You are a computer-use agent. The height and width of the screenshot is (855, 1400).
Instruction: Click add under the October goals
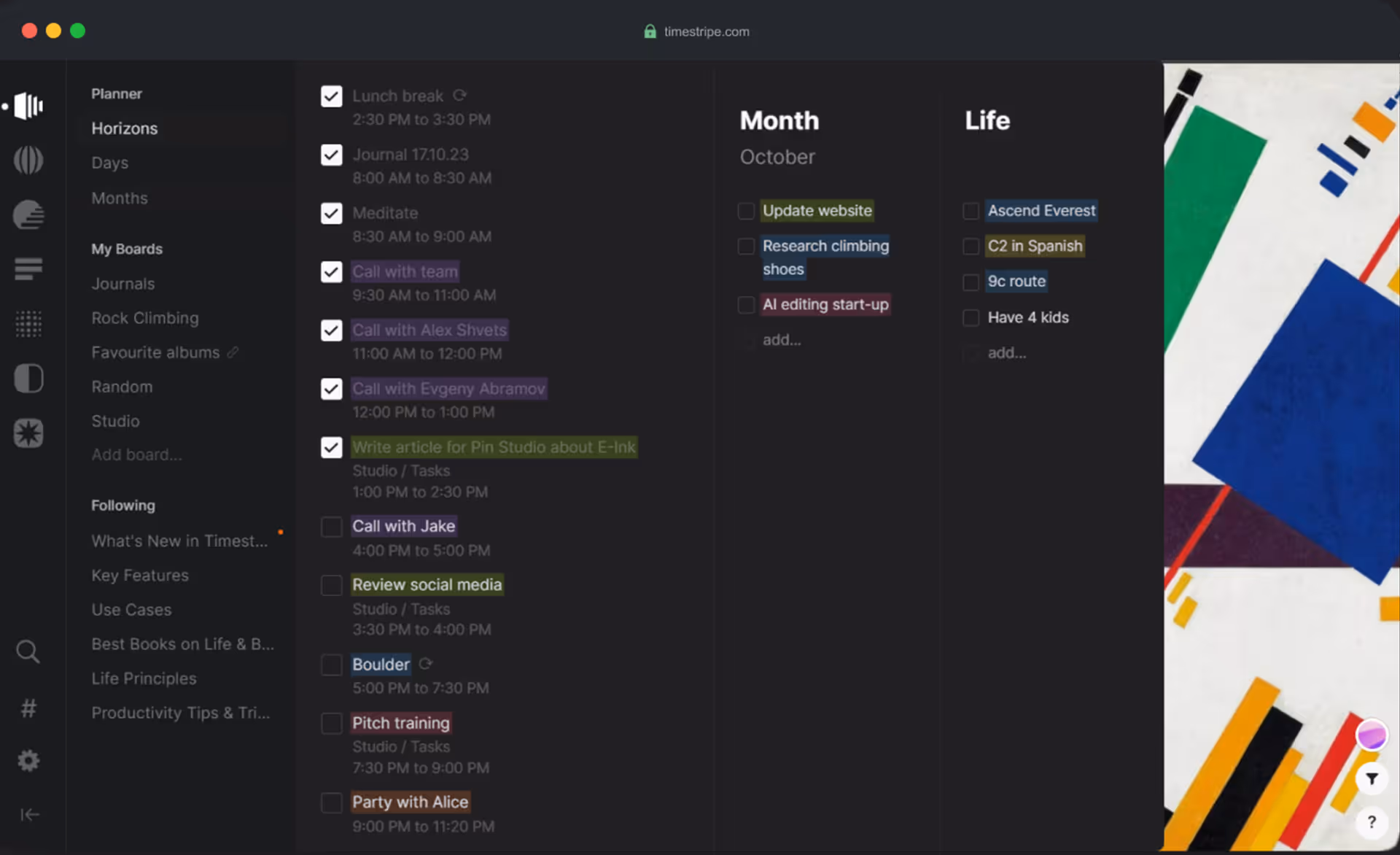[781, 339]
